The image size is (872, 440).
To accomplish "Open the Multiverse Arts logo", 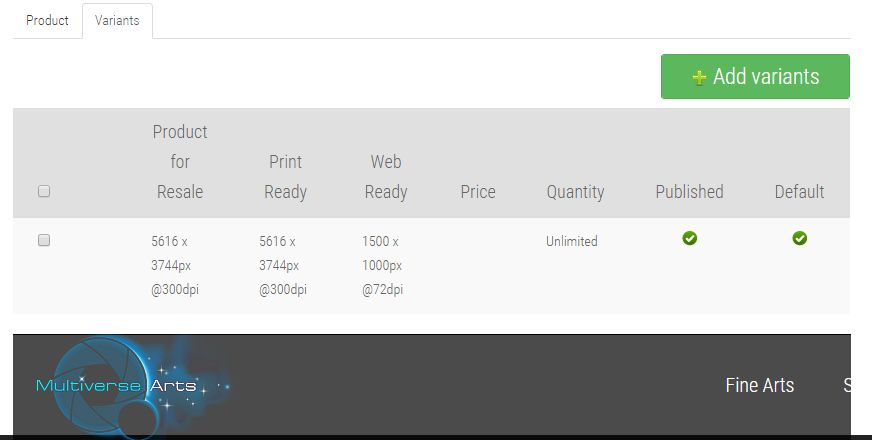I will pos(132,385).
